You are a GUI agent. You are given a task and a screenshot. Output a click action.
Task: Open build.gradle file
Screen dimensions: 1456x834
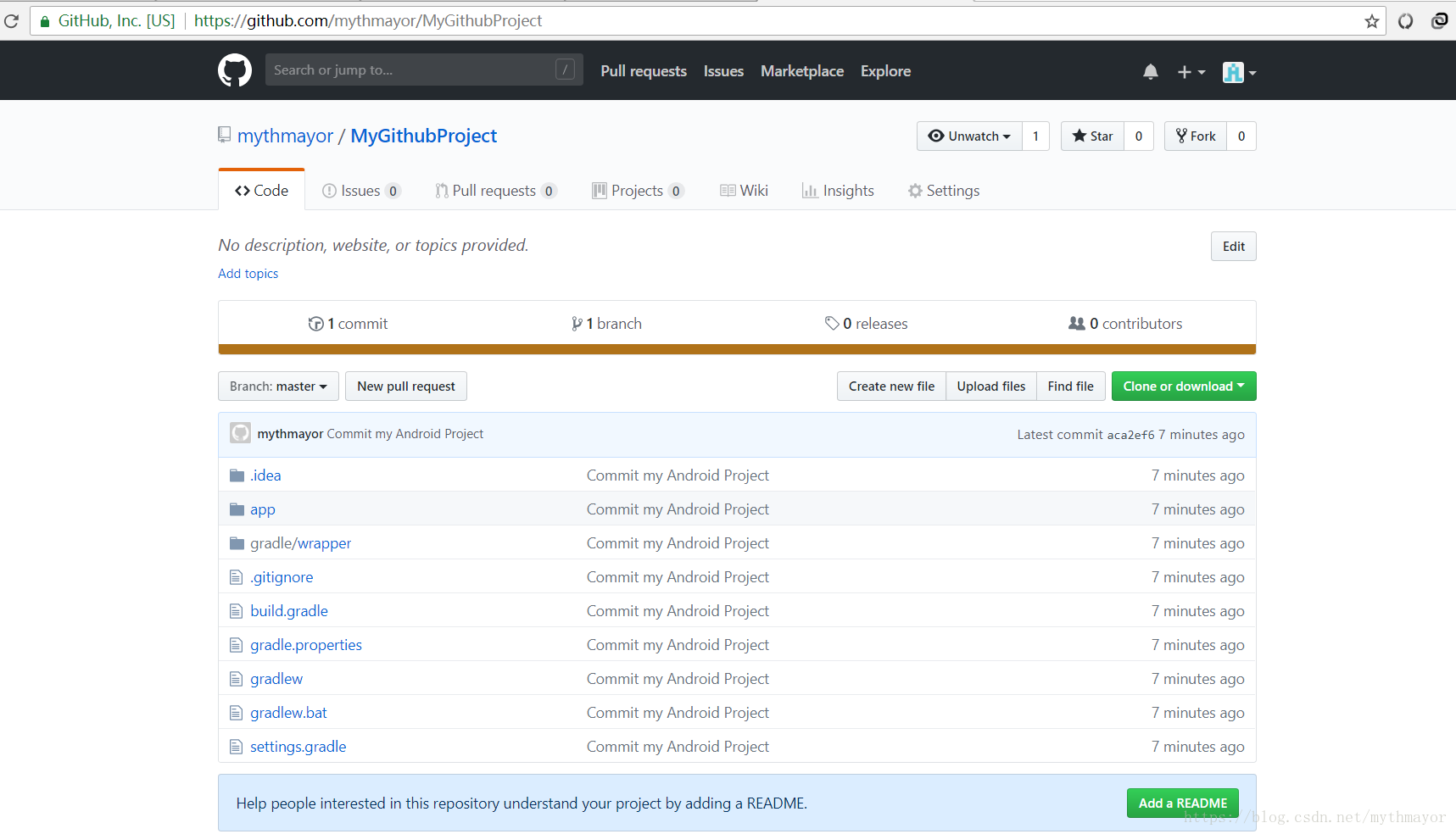[289, 611]
